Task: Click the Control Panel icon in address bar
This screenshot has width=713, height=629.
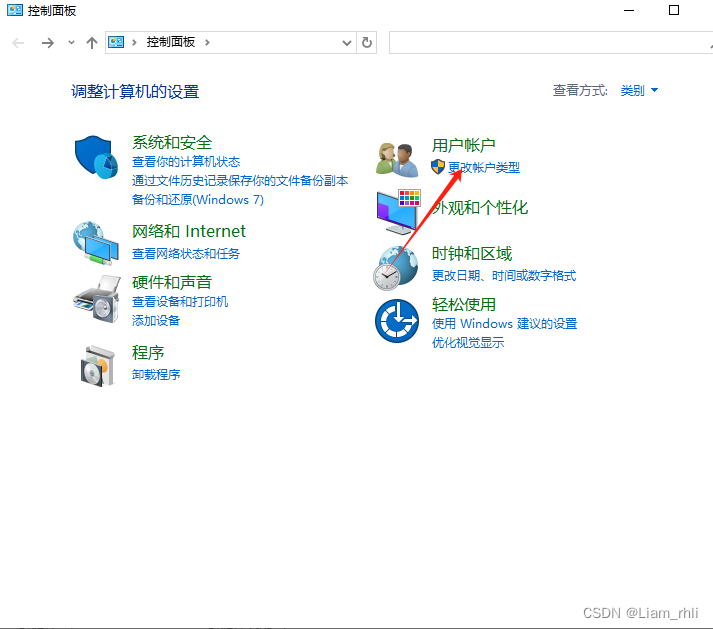Action: tap(116, 42)
